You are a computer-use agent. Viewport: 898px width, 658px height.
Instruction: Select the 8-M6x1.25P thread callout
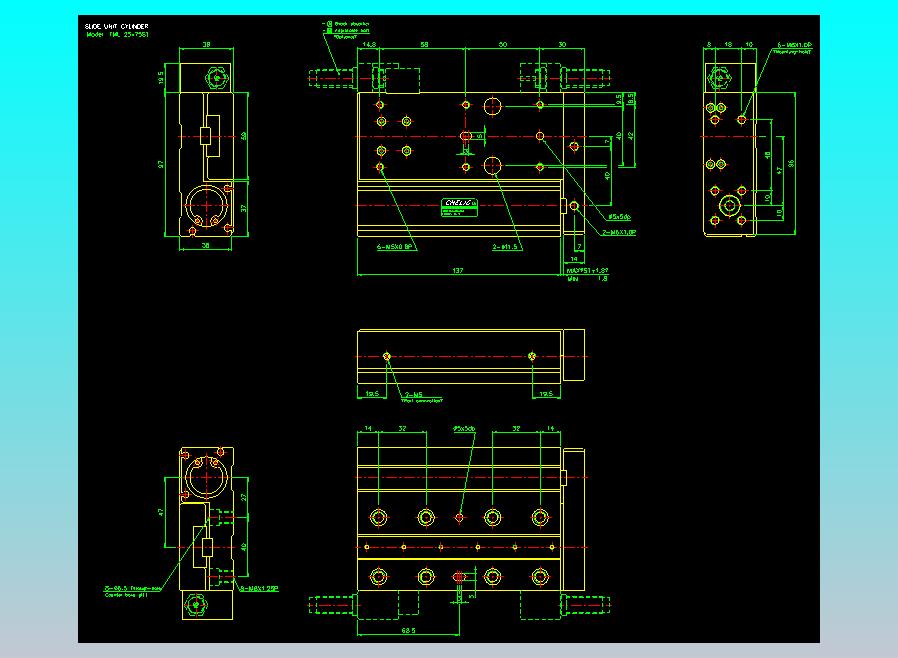tap(259, 588)
